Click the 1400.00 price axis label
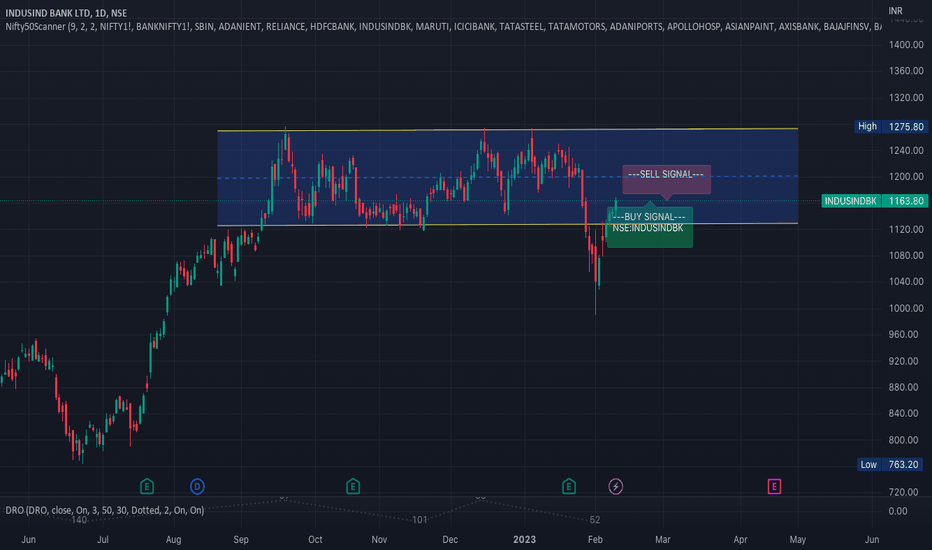The height and width of the screenshot is (550, 932). [906, 45]
